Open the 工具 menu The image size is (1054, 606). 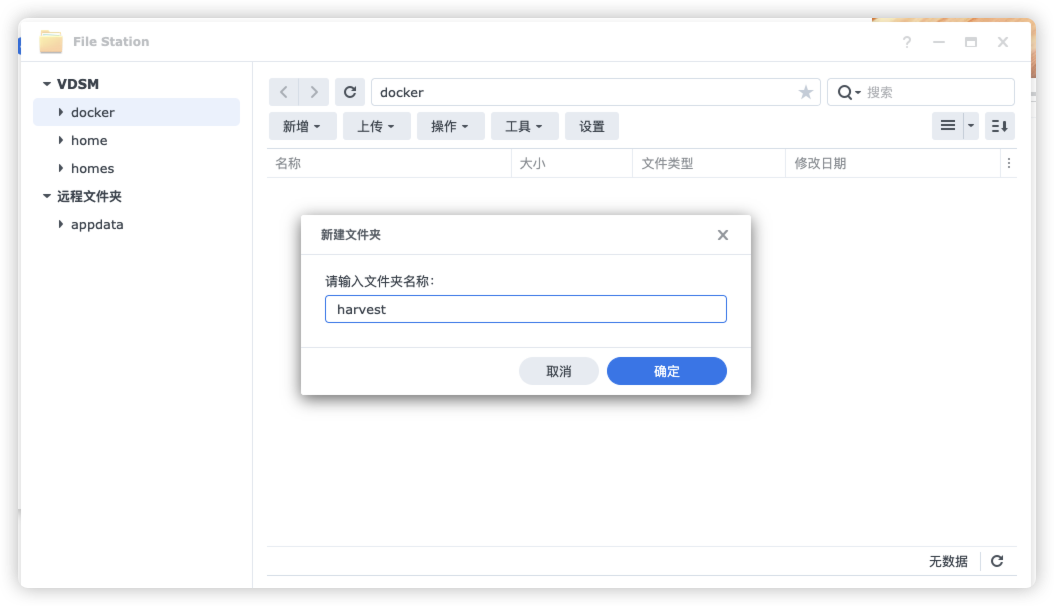click(524, 126)
